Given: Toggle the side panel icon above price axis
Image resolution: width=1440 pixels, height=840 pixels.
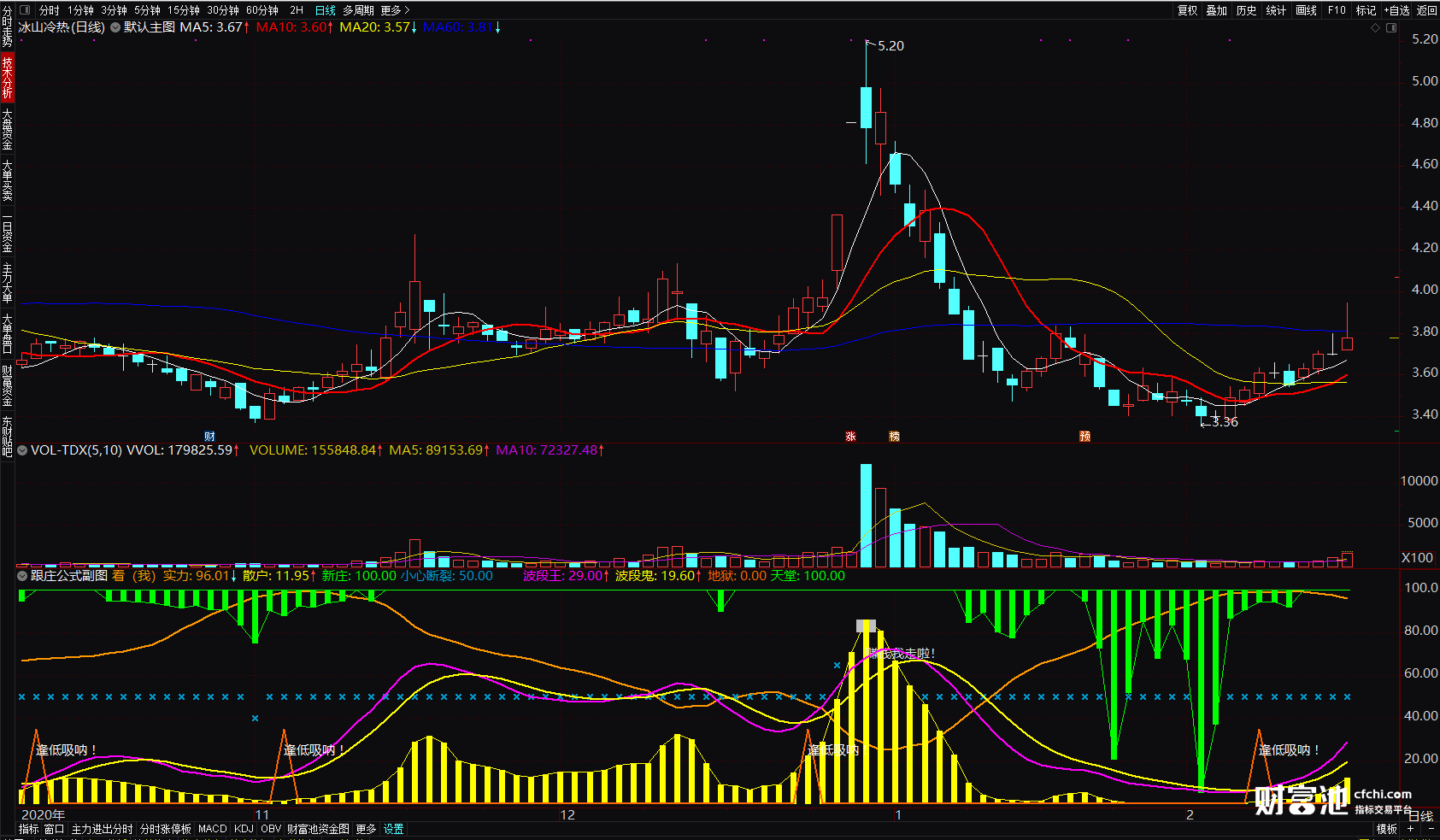Looking at the screenshot, I should [1390, 27].
